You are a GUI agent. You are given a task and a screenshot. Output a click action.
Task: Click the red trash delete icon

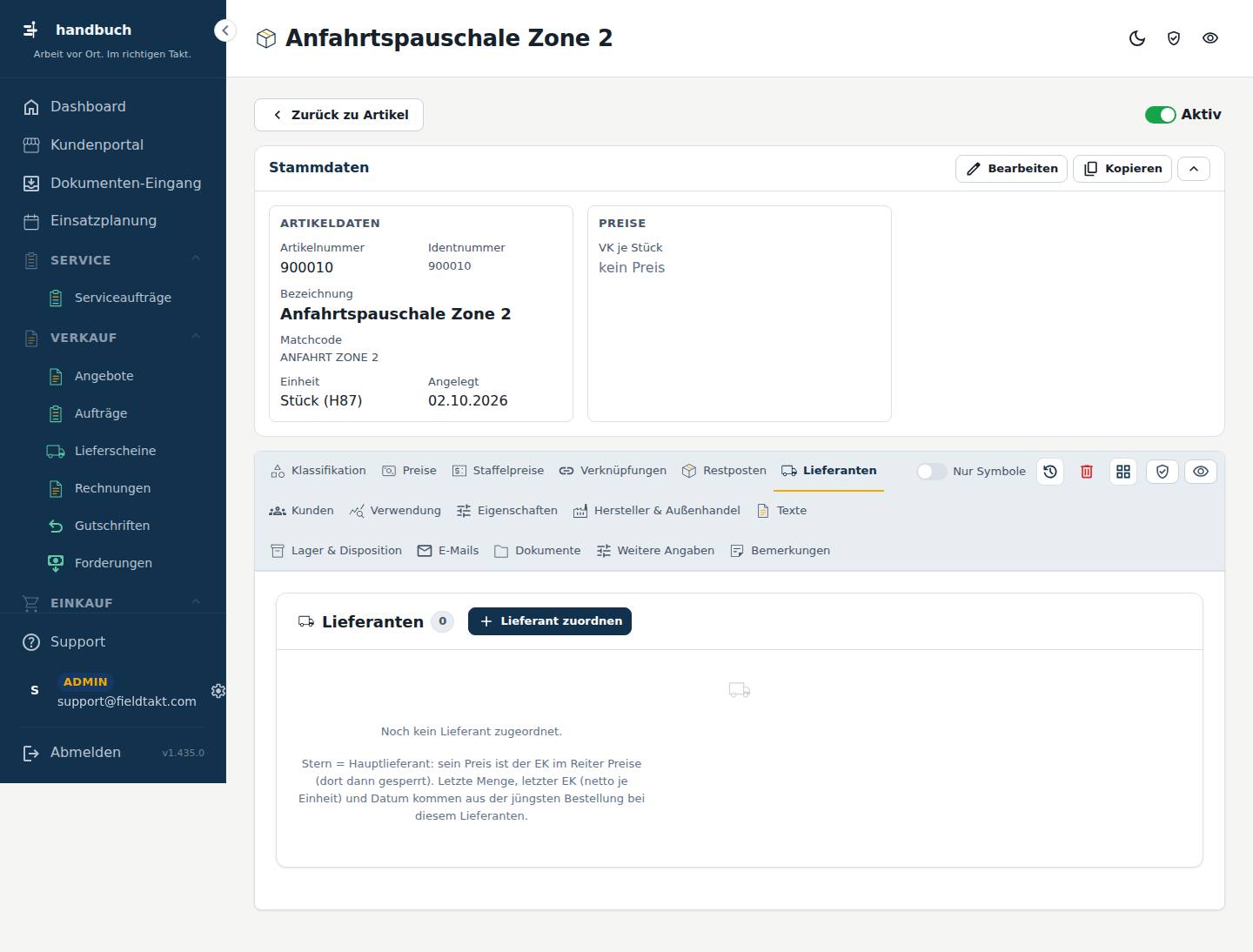click(1087, 472)
